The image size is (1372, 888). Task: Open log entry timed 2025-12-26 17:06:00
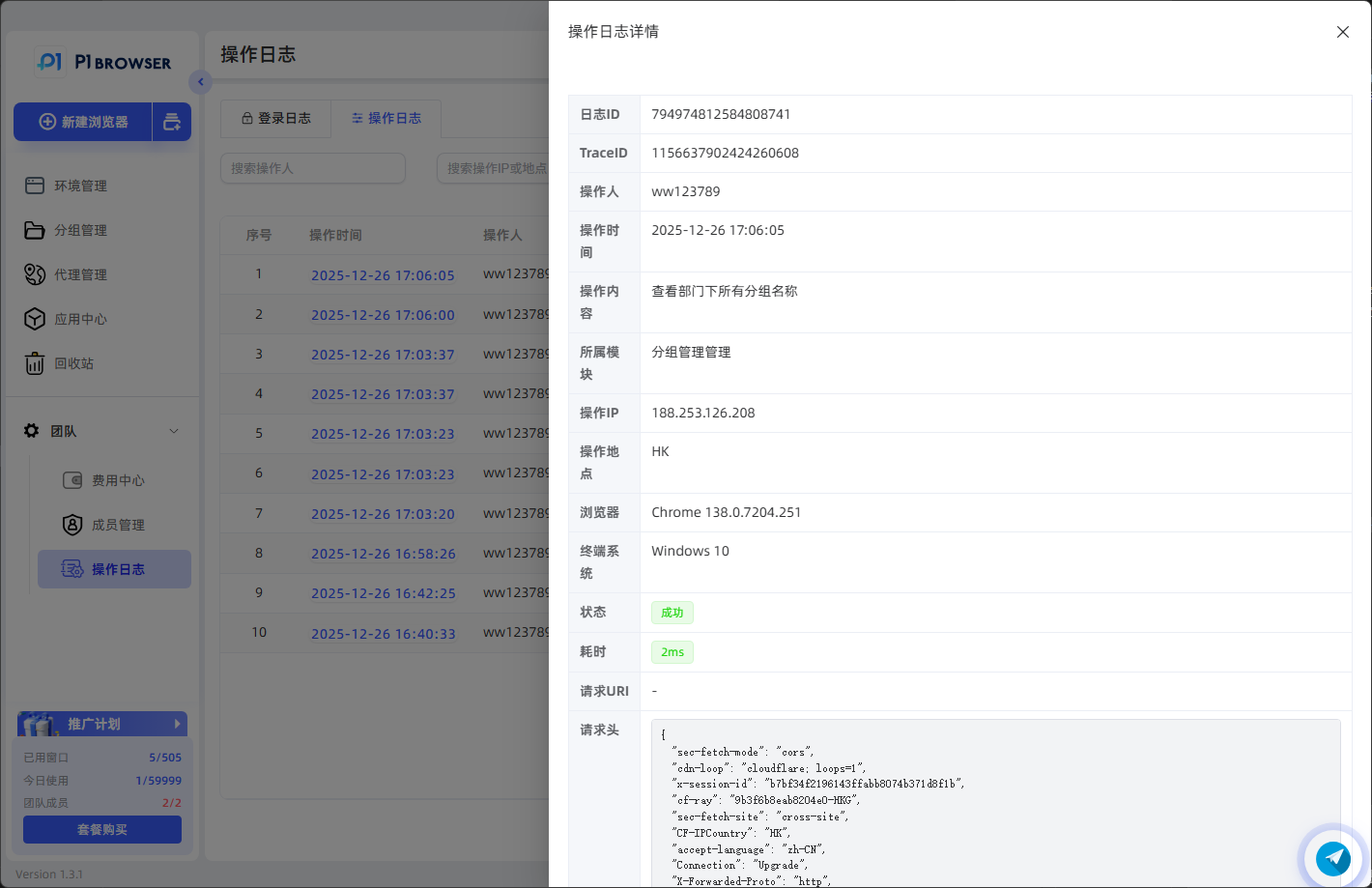tap(383, 315)
